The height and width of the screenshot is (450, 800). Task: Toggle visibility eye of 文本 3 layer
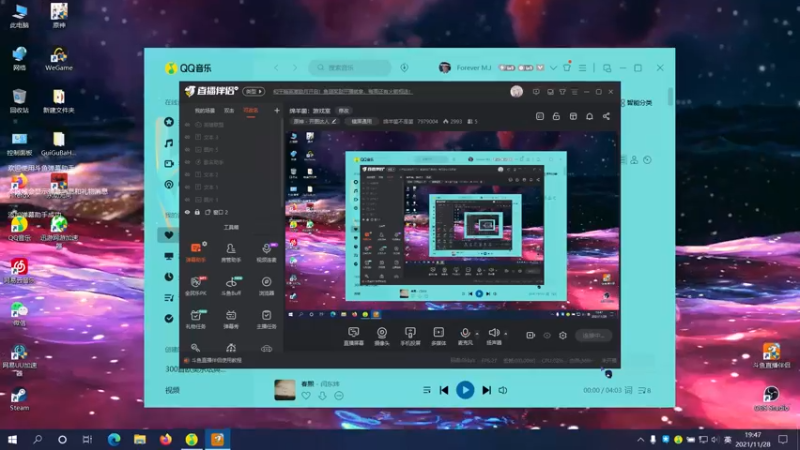click(187, 137)
